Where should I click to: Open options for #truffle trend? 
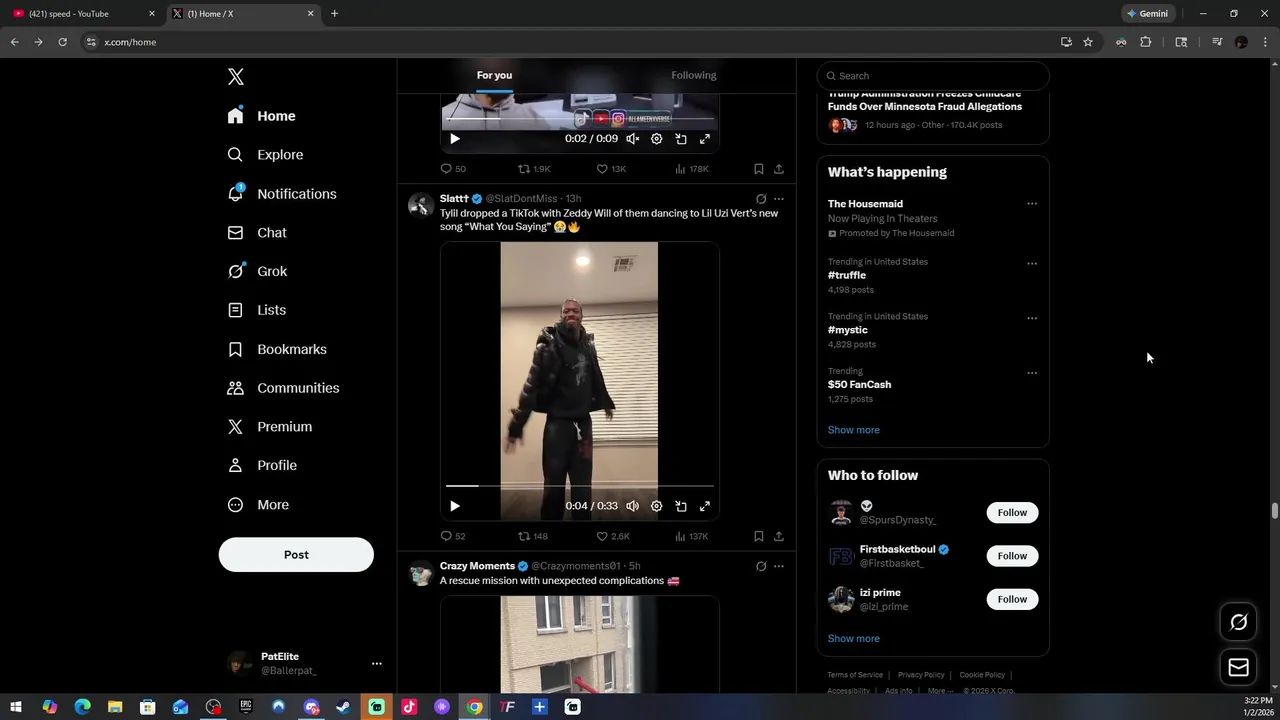[1032, 264]
